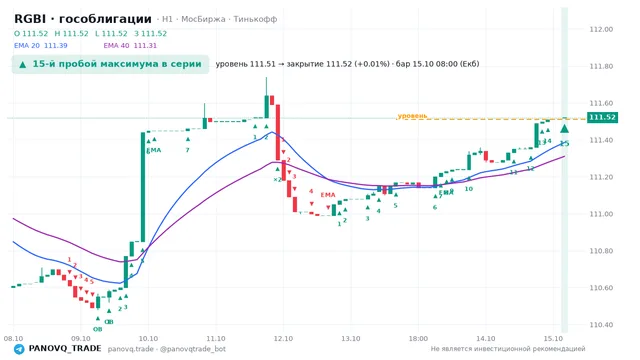Click the Telegram logo icon in footer
Viewport: 640px width, 360px height.
(19, 349)
